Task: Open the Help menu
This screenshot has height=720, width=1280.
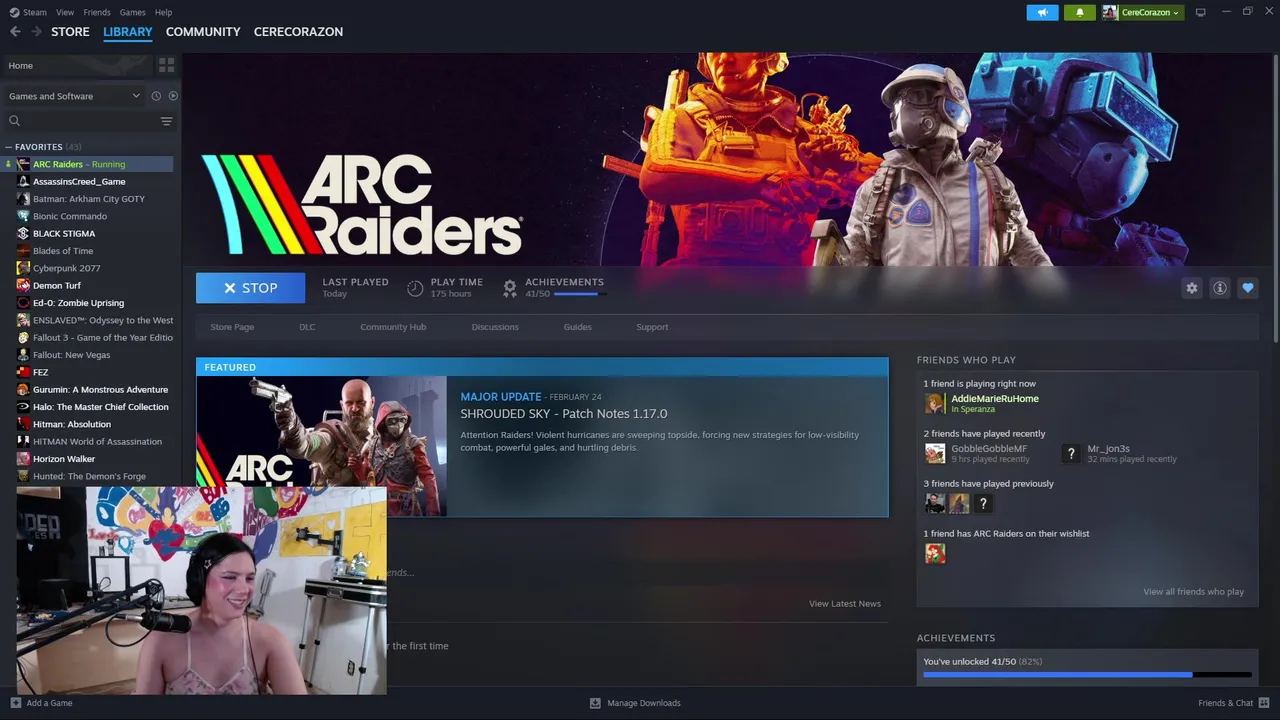Action: 163,12
